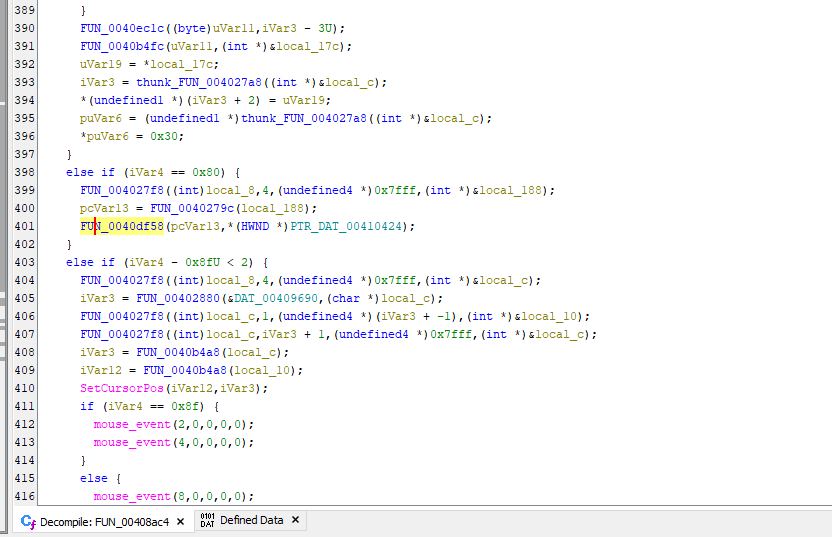Click the Defined Data tab's DAT icon
The image size is (832, 537).
pyautogui.click(x=207, y=521)
